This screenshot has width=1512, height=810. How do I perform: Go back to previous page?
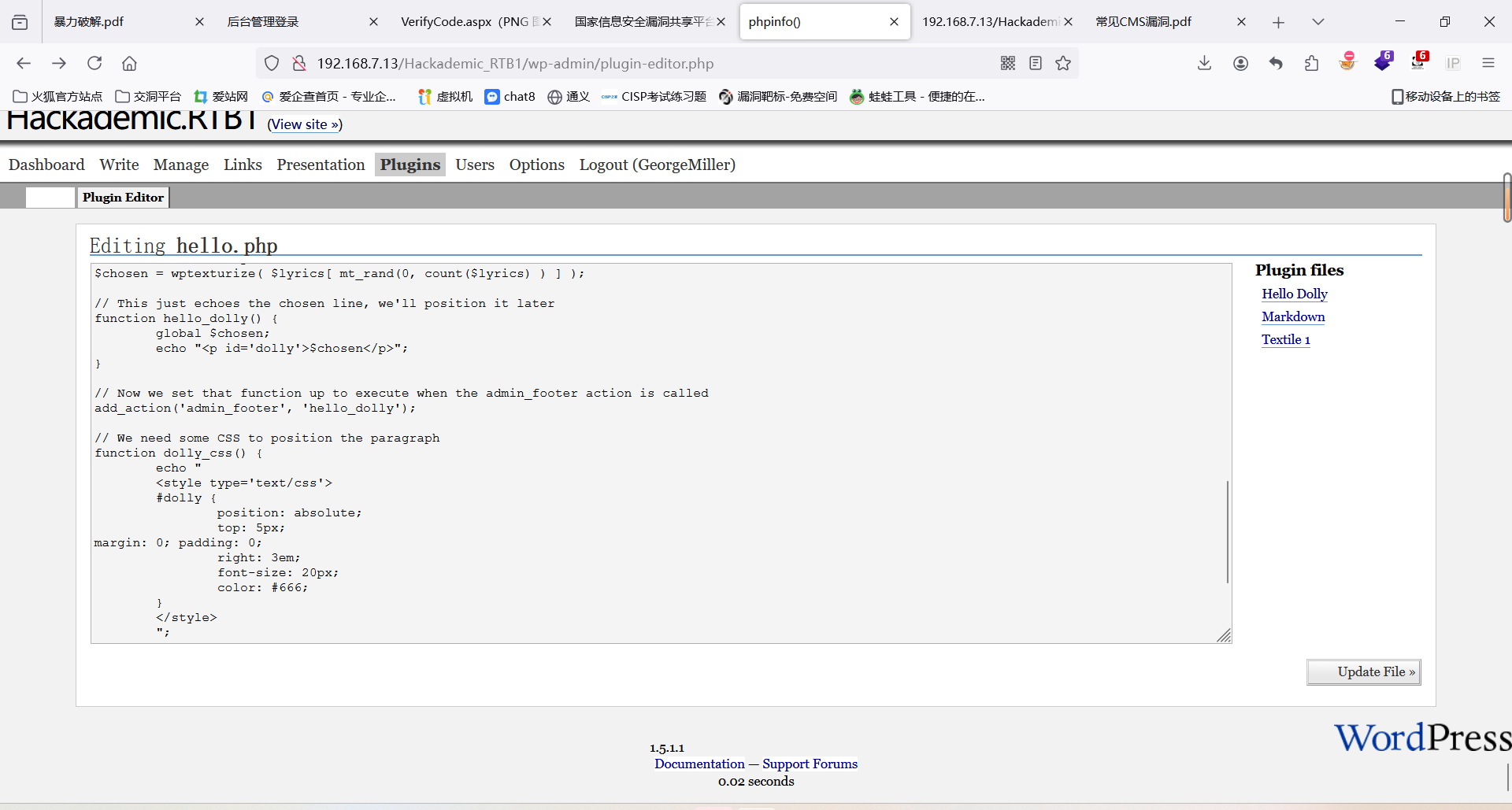[24, 63]
